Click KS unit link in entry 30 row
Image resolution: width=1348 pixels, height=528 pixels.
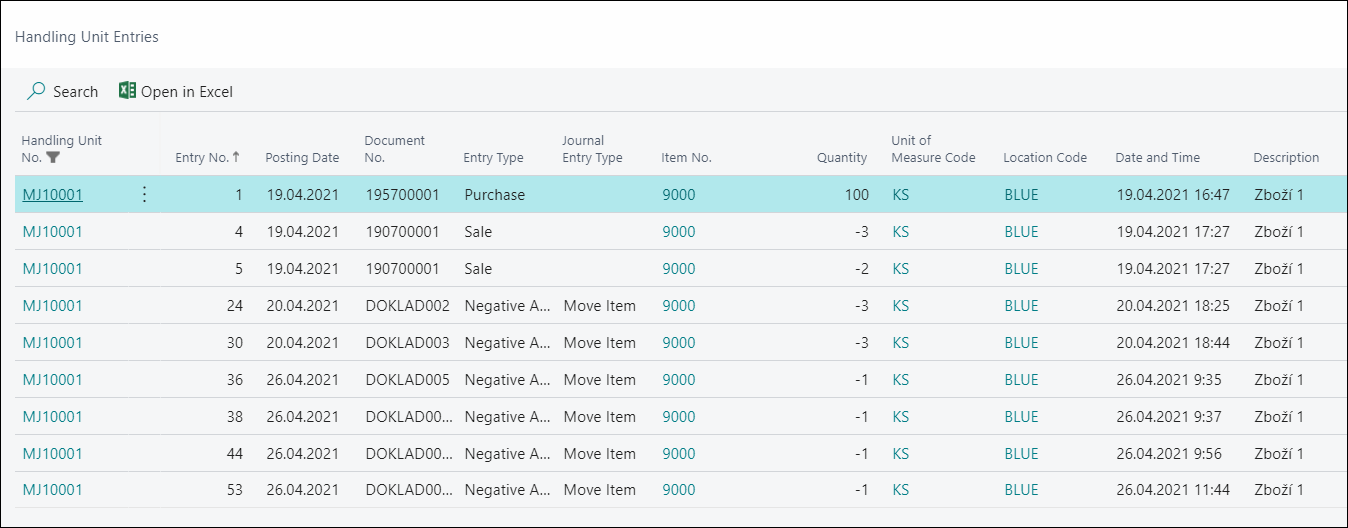(901, 343)
